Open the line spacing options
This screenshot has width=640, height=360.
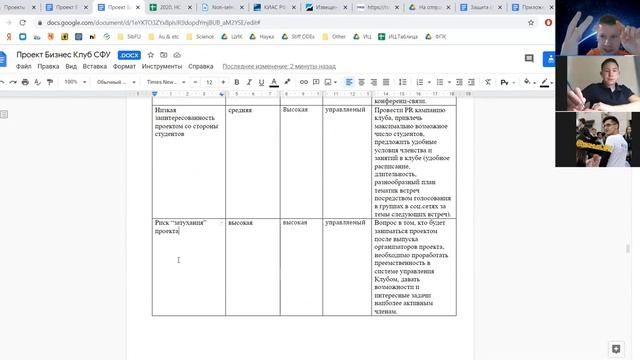[402, 82]
